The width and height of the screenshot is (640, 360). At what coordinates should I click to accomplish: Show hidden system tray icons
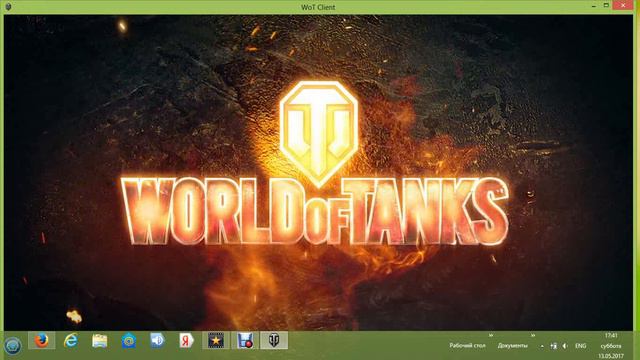click(x=542, y=346)
